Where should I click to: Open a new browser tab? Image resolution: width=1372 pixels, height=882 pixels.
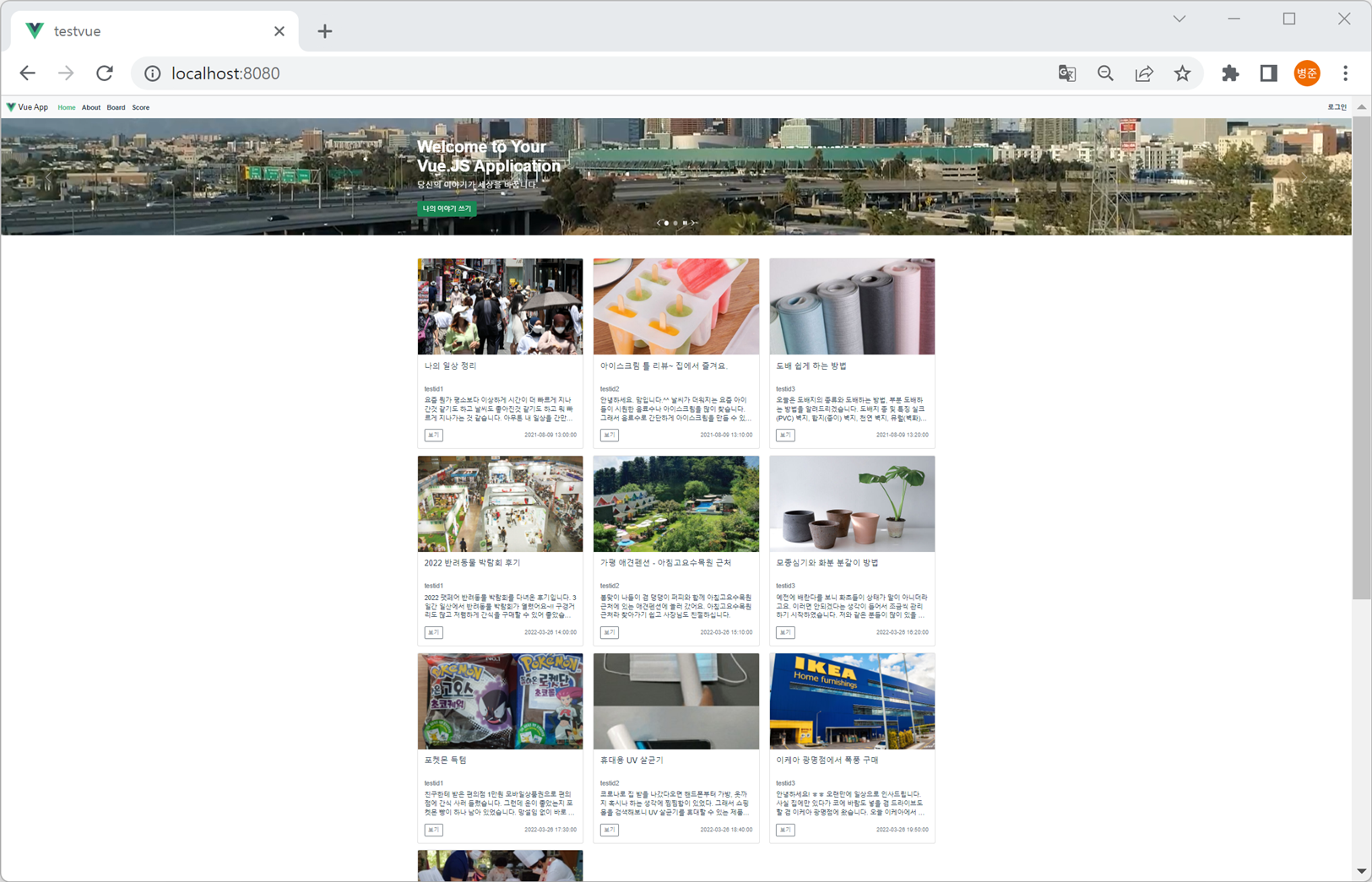click(x=325, y=31)
